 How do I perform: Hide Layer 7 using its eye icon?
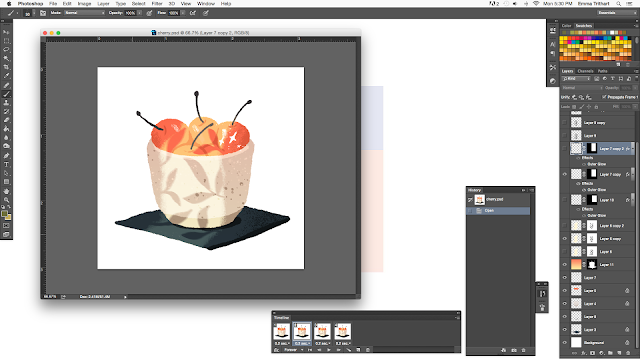(565, 278)
